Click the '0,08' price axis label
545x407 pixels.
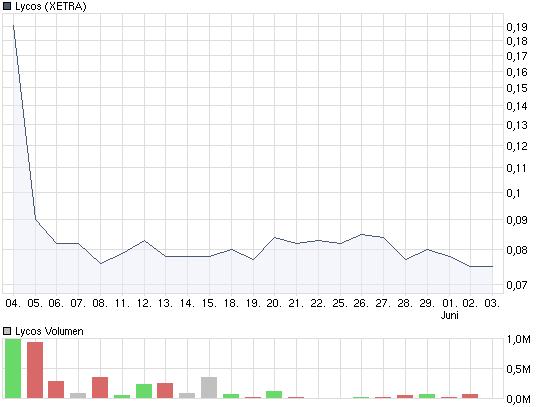coord(517,250)
